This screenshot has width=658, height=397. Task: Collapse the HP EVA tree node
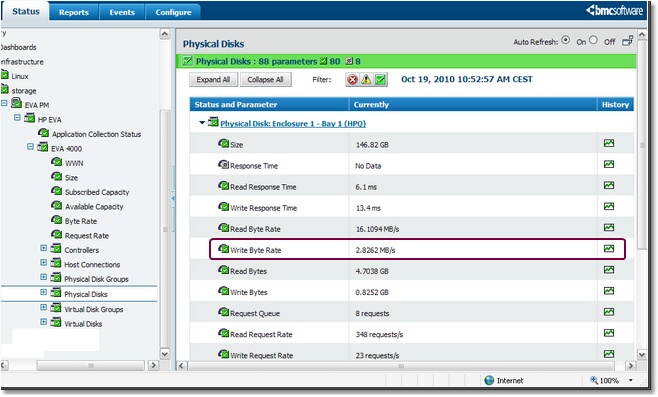pos(17,118)
